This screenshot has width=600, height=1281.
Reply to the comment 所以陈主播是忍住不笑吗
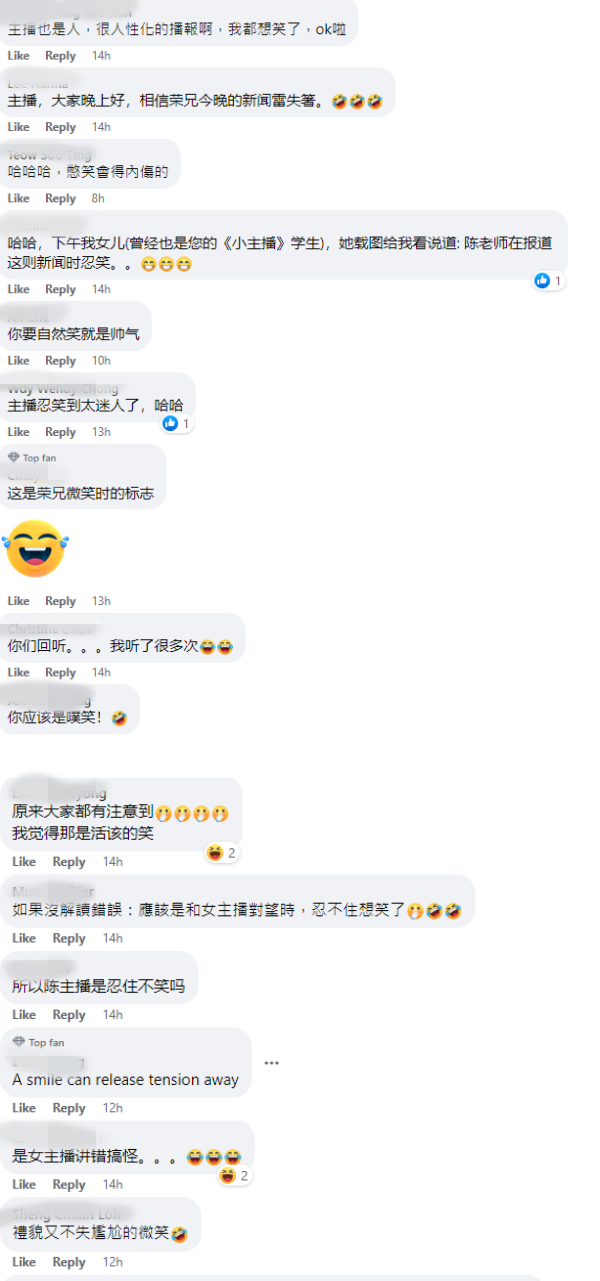[69, 1015]
